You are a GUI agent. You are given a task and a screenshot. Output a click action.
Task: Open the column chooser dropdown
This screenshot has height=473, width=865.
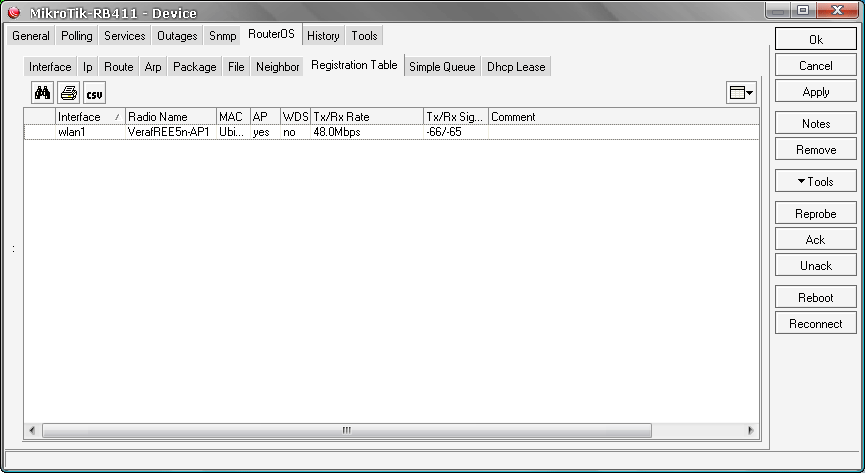click(741, 93)
